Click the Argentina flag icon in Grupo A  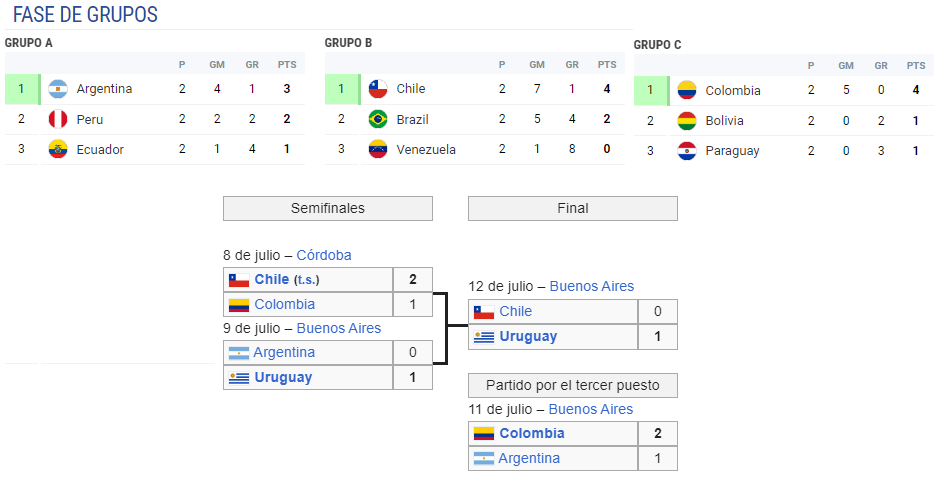coord(58,89)
